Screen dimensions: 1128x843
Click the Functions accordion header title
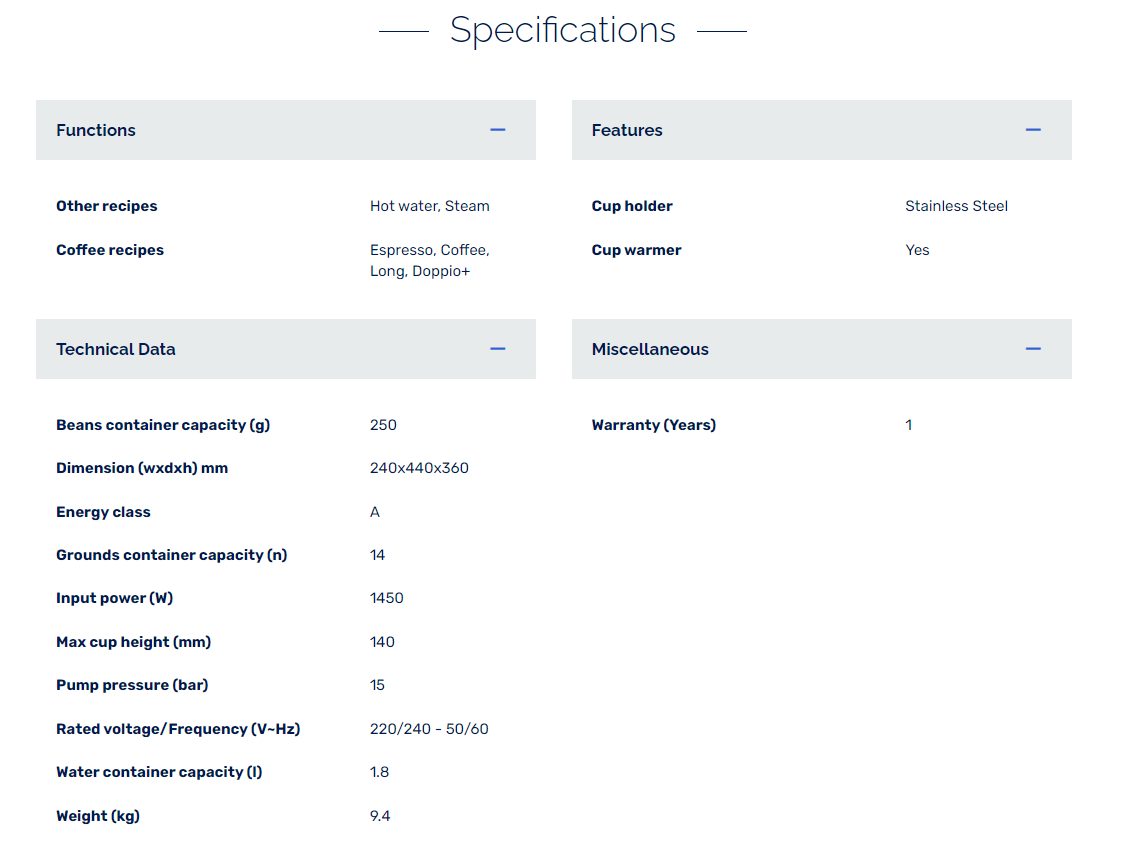point(96,130)
